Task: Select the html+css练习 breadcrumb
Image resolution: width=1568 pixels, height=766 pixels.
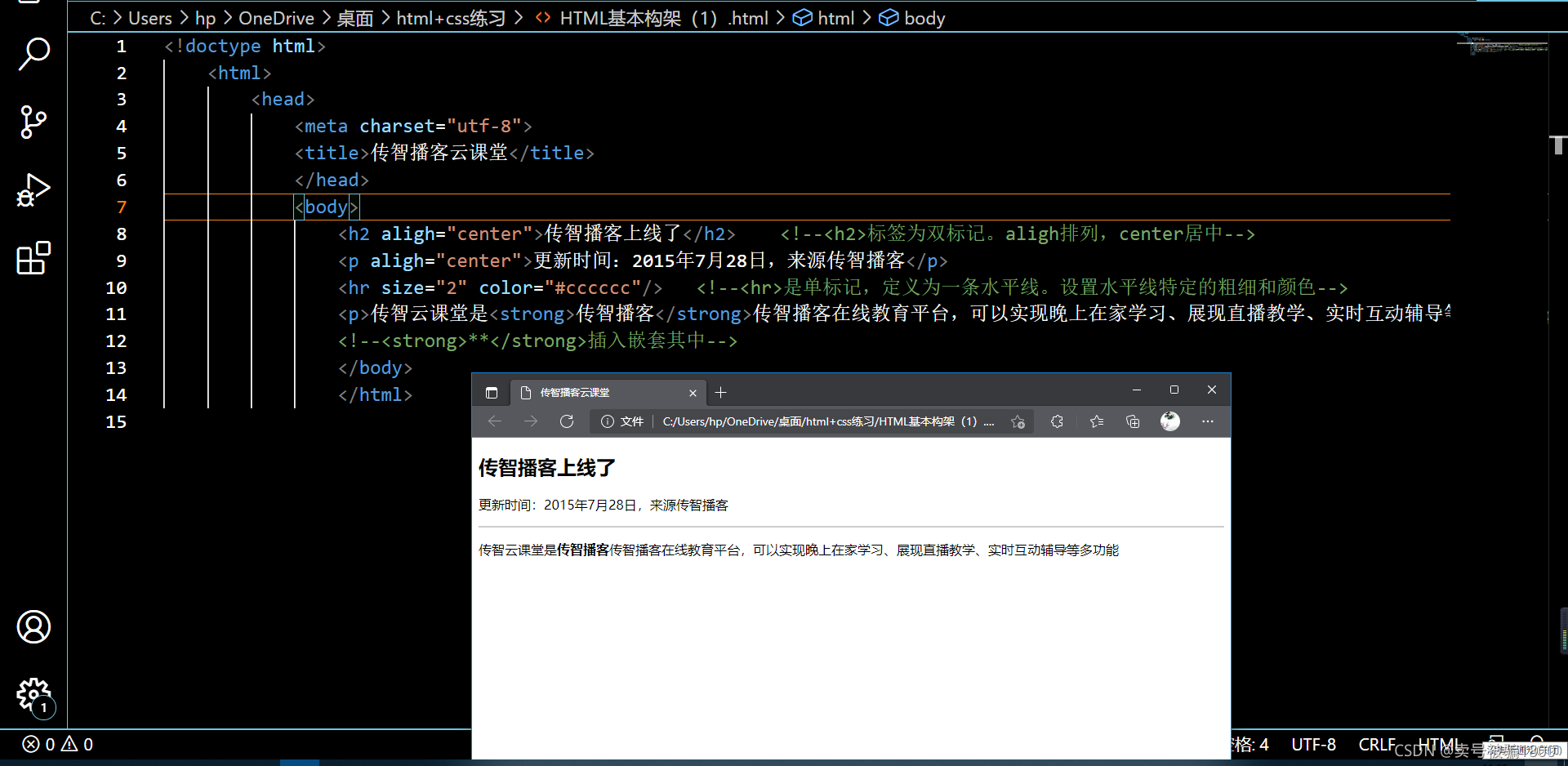Action: (451, 18)
